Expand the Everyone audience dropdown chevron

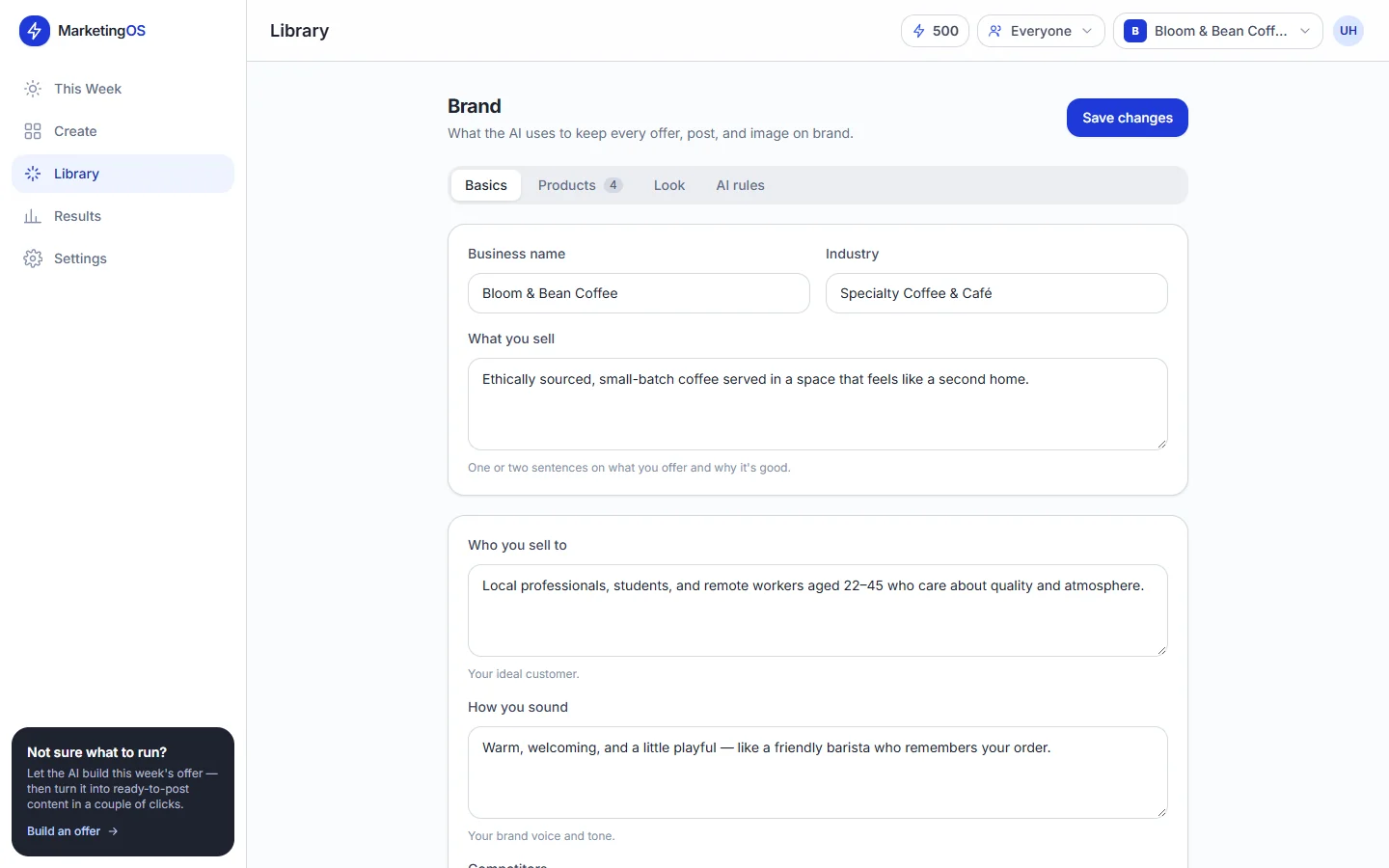click(x=1087, y=31)
